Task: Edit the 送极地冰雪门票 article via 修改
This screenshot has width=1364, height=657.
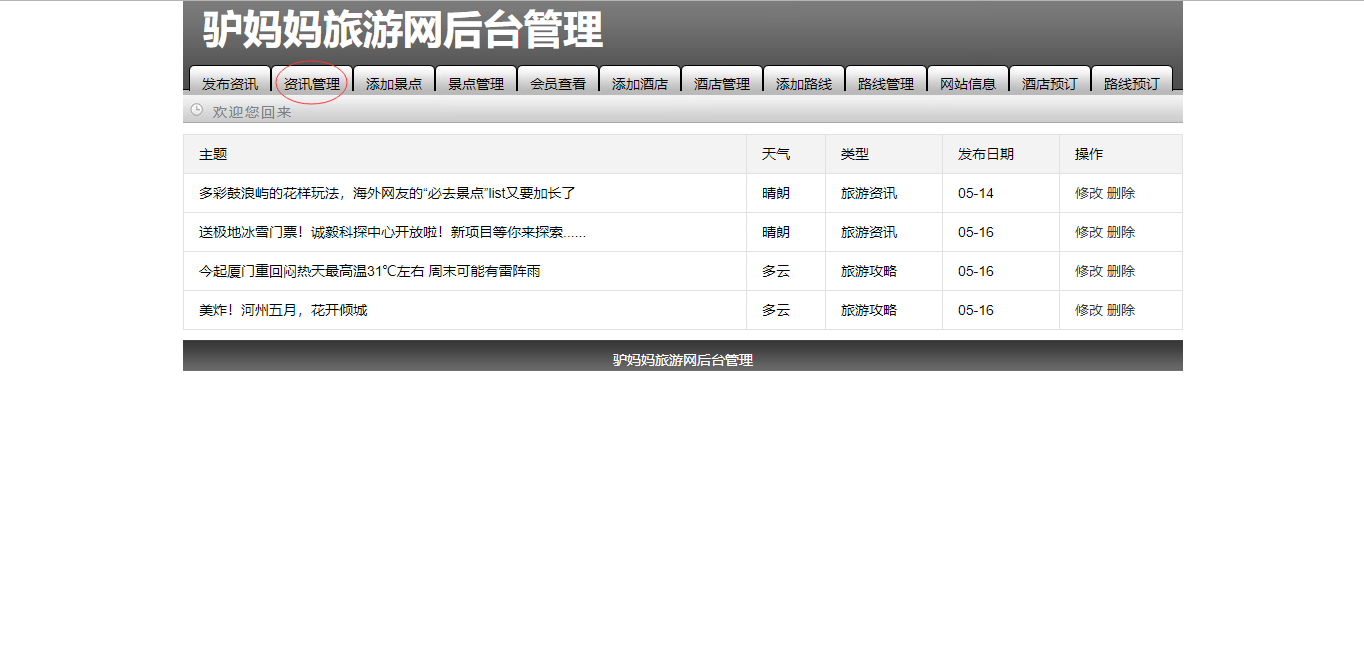Action: click(1089, 232)
